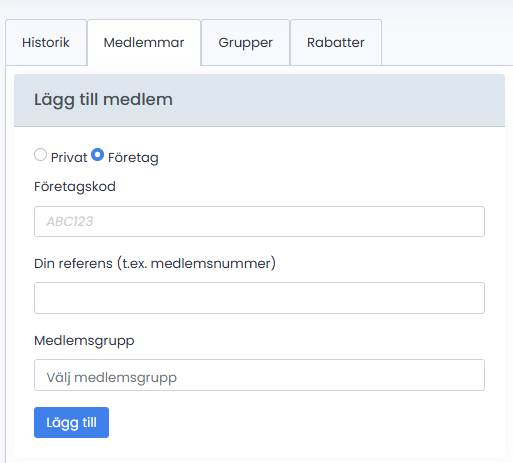
Task: Click the Lägg till medlem heading
Action: 103,100
